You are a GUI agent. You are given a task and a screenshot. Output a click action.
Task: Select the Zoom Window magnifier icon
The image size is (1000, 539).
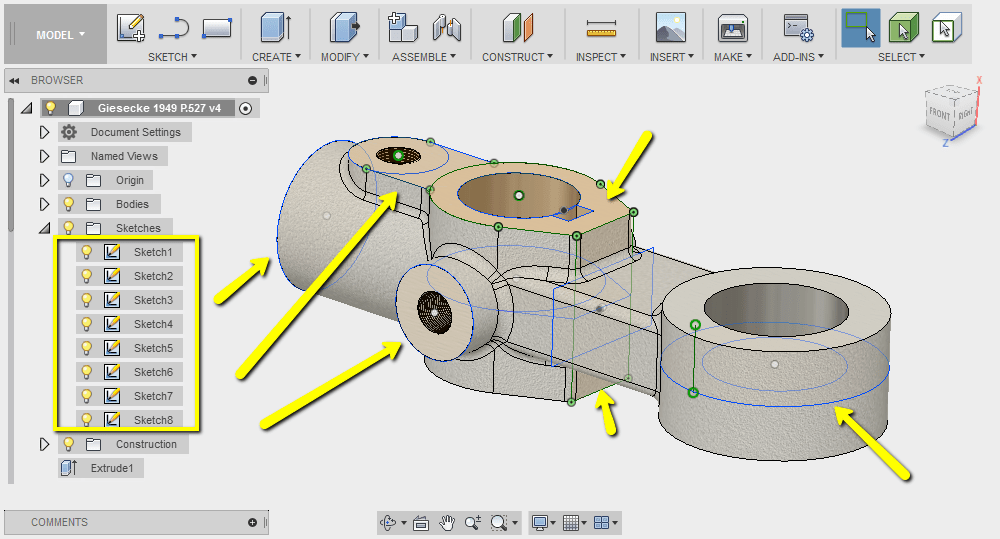click(x=499, y=523)
